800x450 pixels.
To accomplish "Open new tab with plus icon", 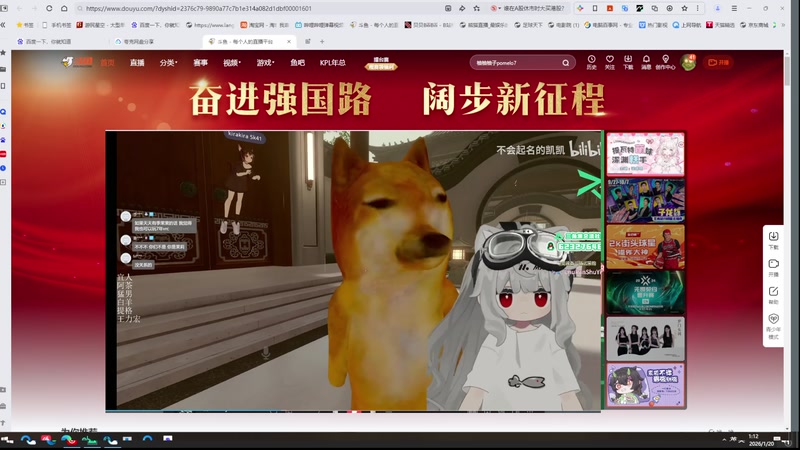I will click(322, 41).
